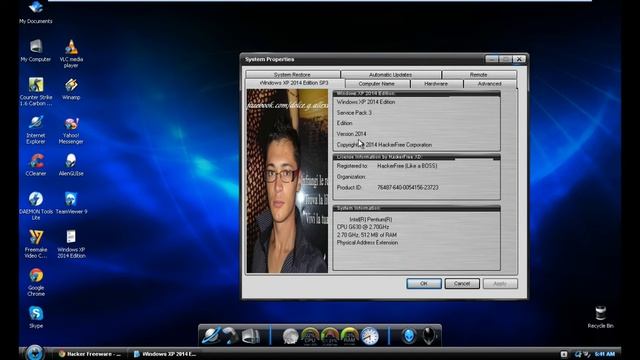This screenshot has width=640, height=360.
Task: Click the Product ID 76487-640-0054156-23723 text
Action: pyautogui.click(x=408, y=187)
